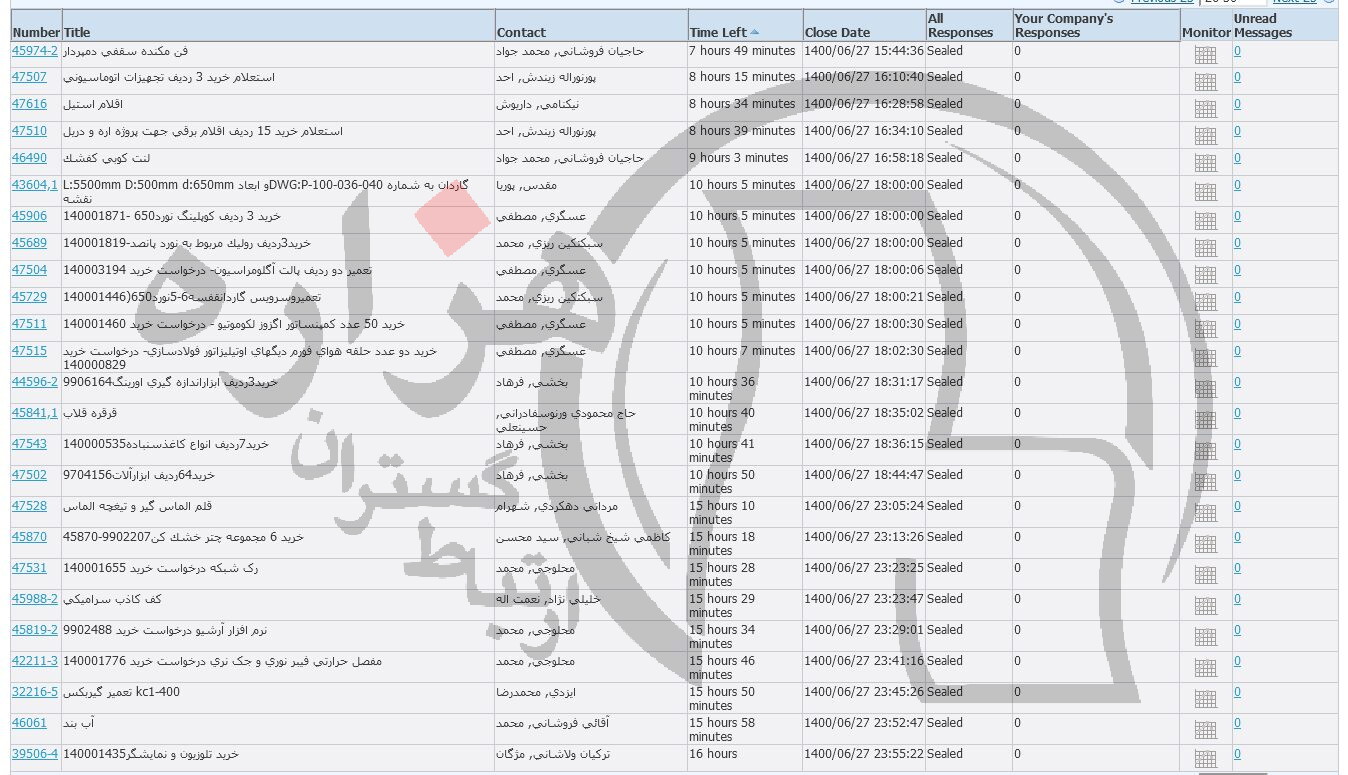Screen dimensions: 1348x775
Task: Select the monitor icon for 45906
Action: 1205,222
